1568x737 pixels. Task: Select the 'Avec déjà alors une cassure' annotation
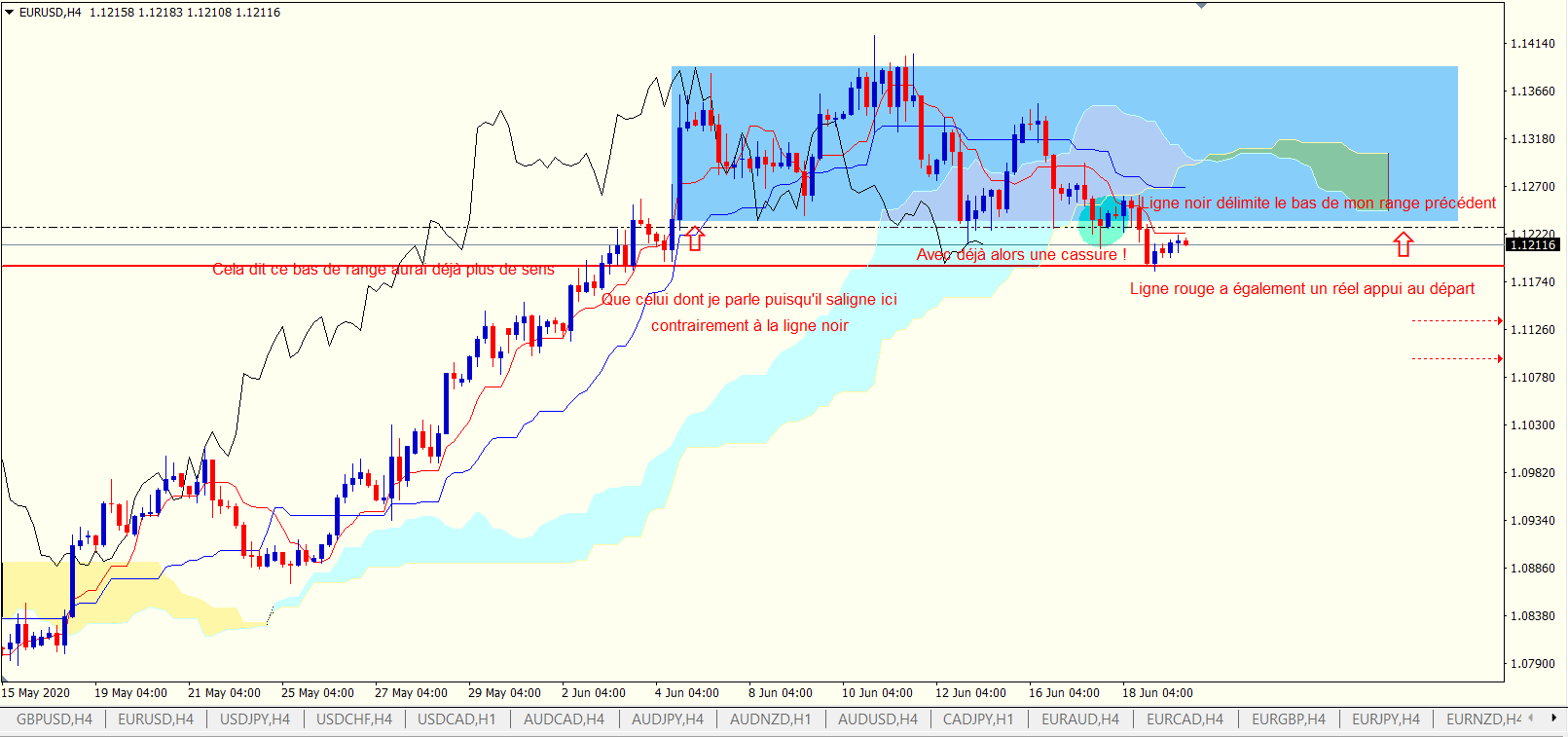click(x=1021, y=255)
